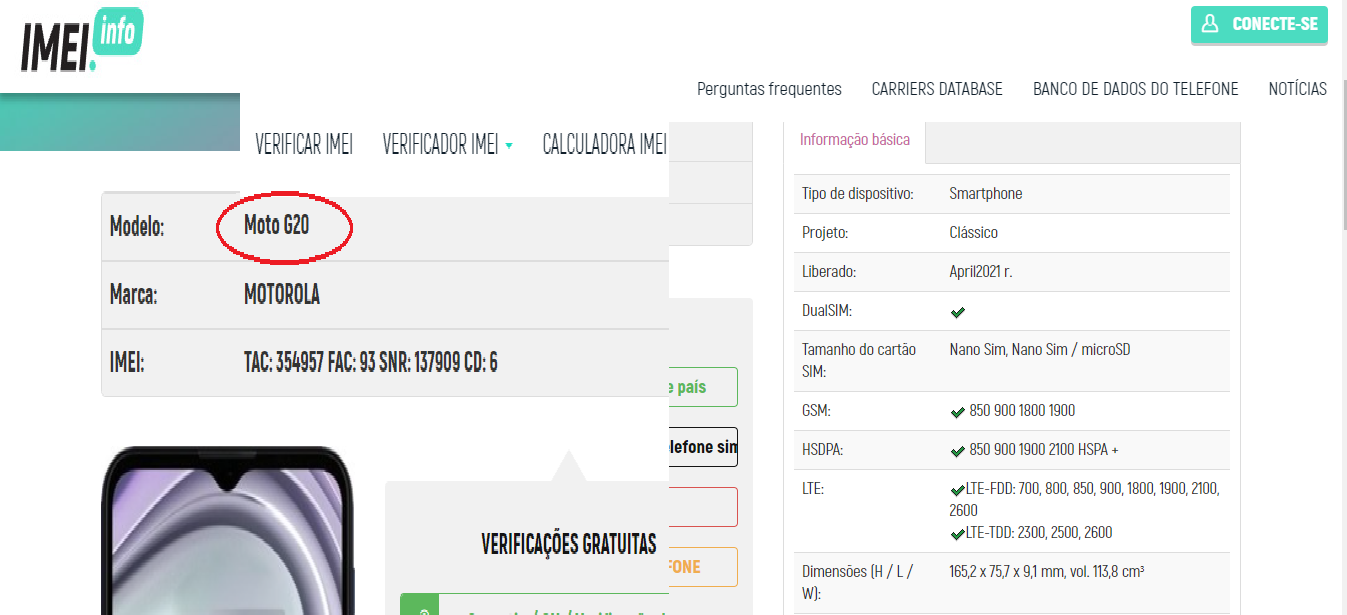
Task: Click the DualSIM green checkmark
Action: tap(957, 312)
